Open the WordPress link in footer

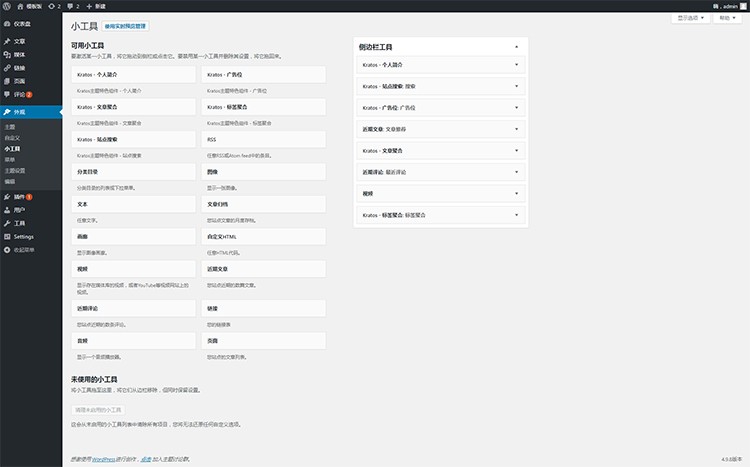103,459
